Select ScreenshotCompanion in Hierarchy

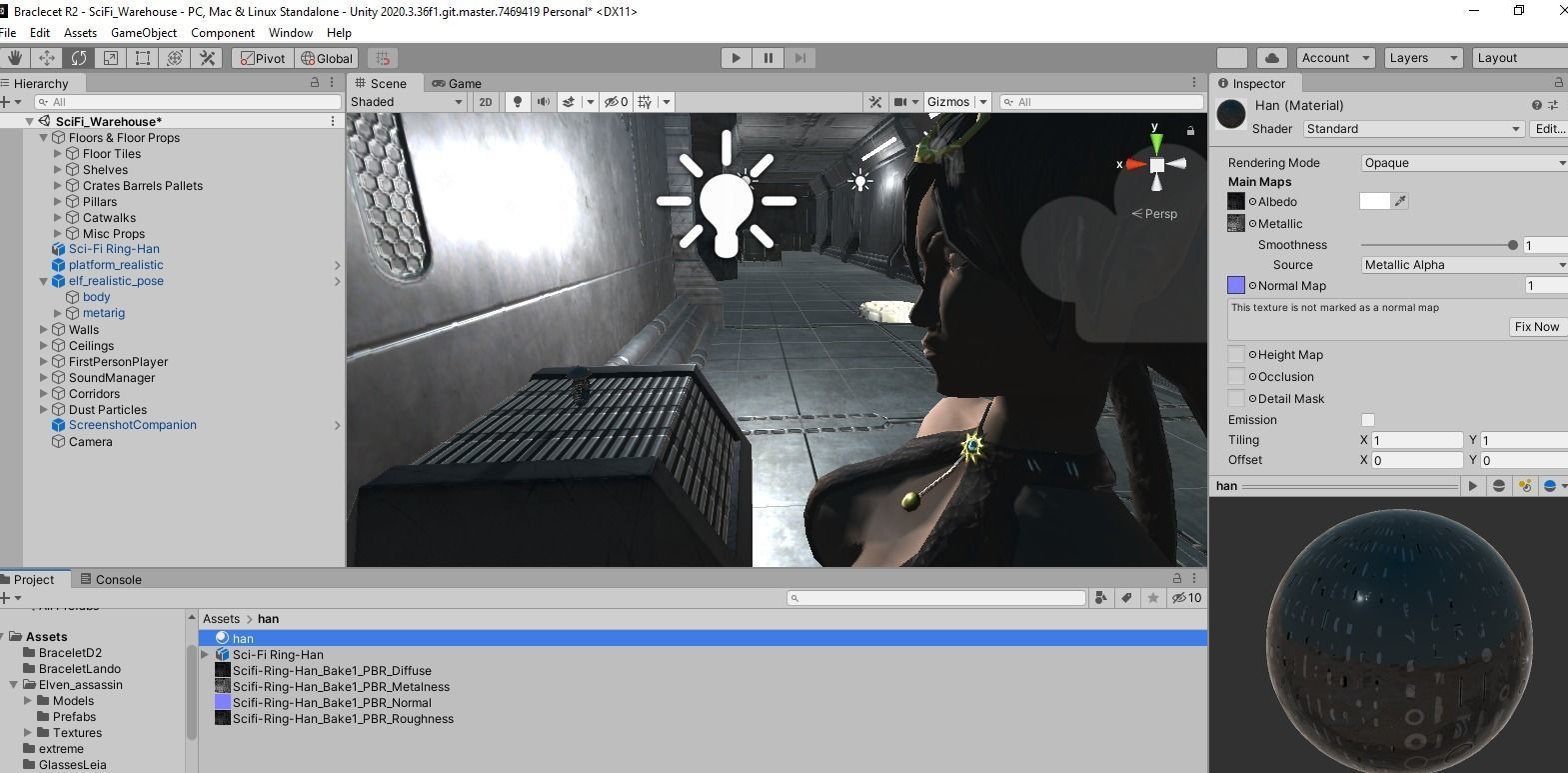(132, 425)
